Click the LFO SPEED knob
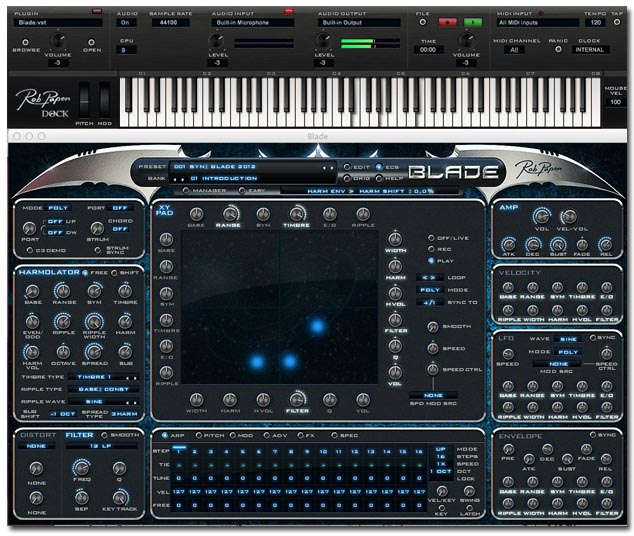The width and height of the screenshot is (634, 536). pyautogui.click(x=508, y=354)
